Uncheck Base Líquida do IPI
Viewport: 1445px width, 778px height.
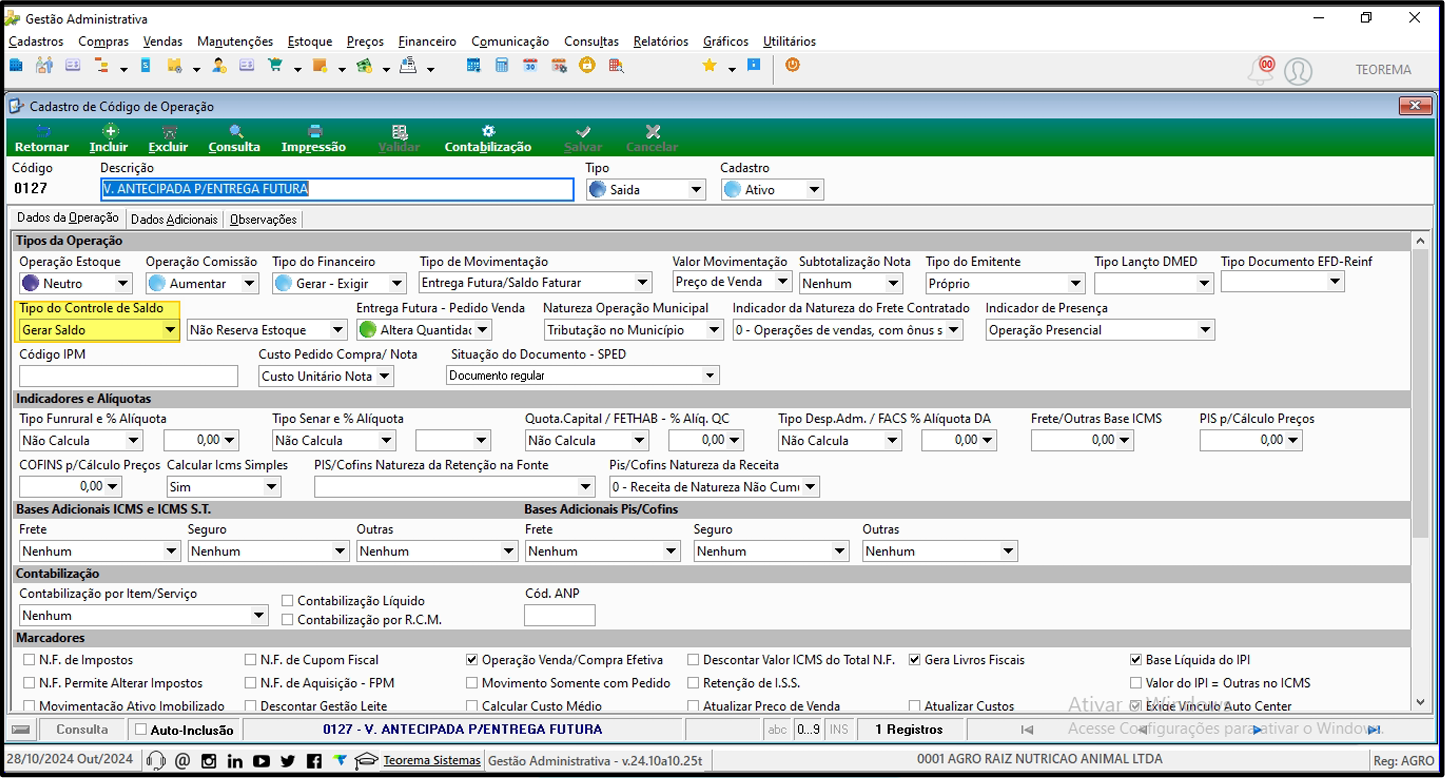(x=1136, y=660)
